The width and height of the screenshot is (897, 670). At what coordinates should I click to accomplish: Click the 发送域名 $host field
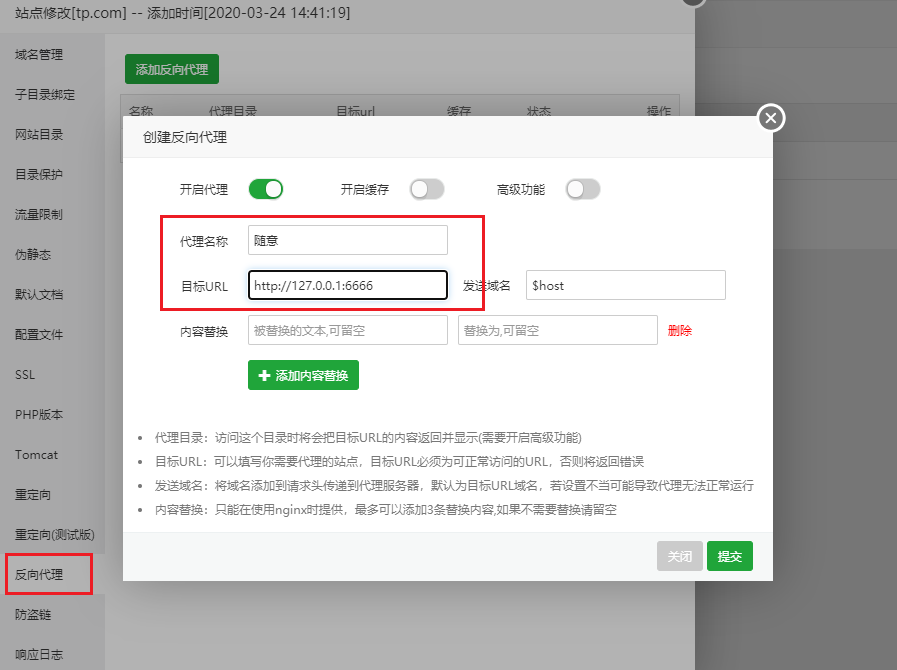point(626,285)
